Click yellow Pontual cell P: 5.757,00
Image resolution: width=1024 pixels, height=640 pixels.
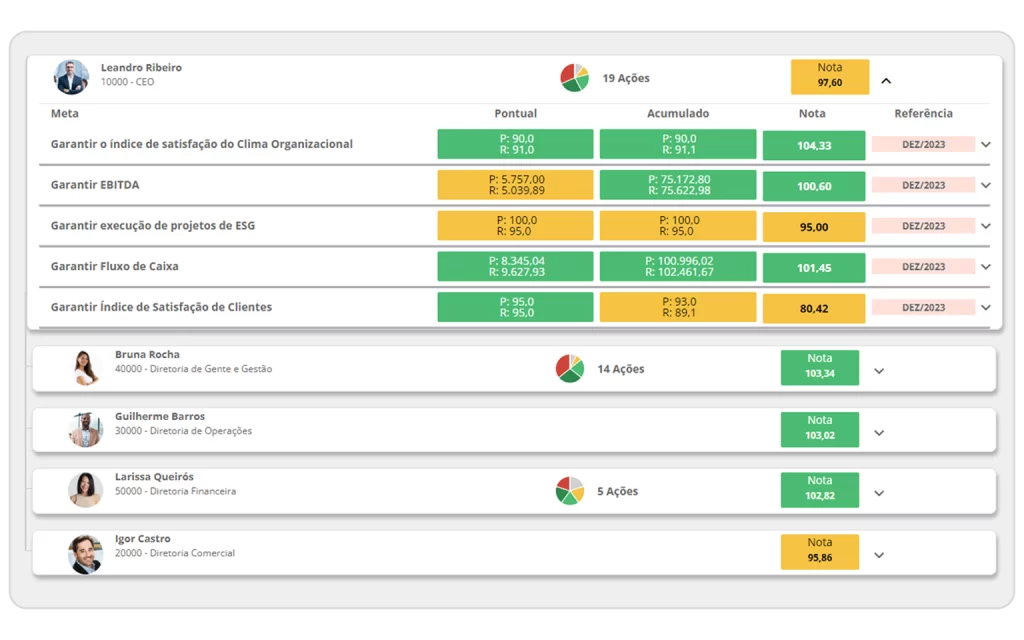pyautogui.click(x=515, y=185)
